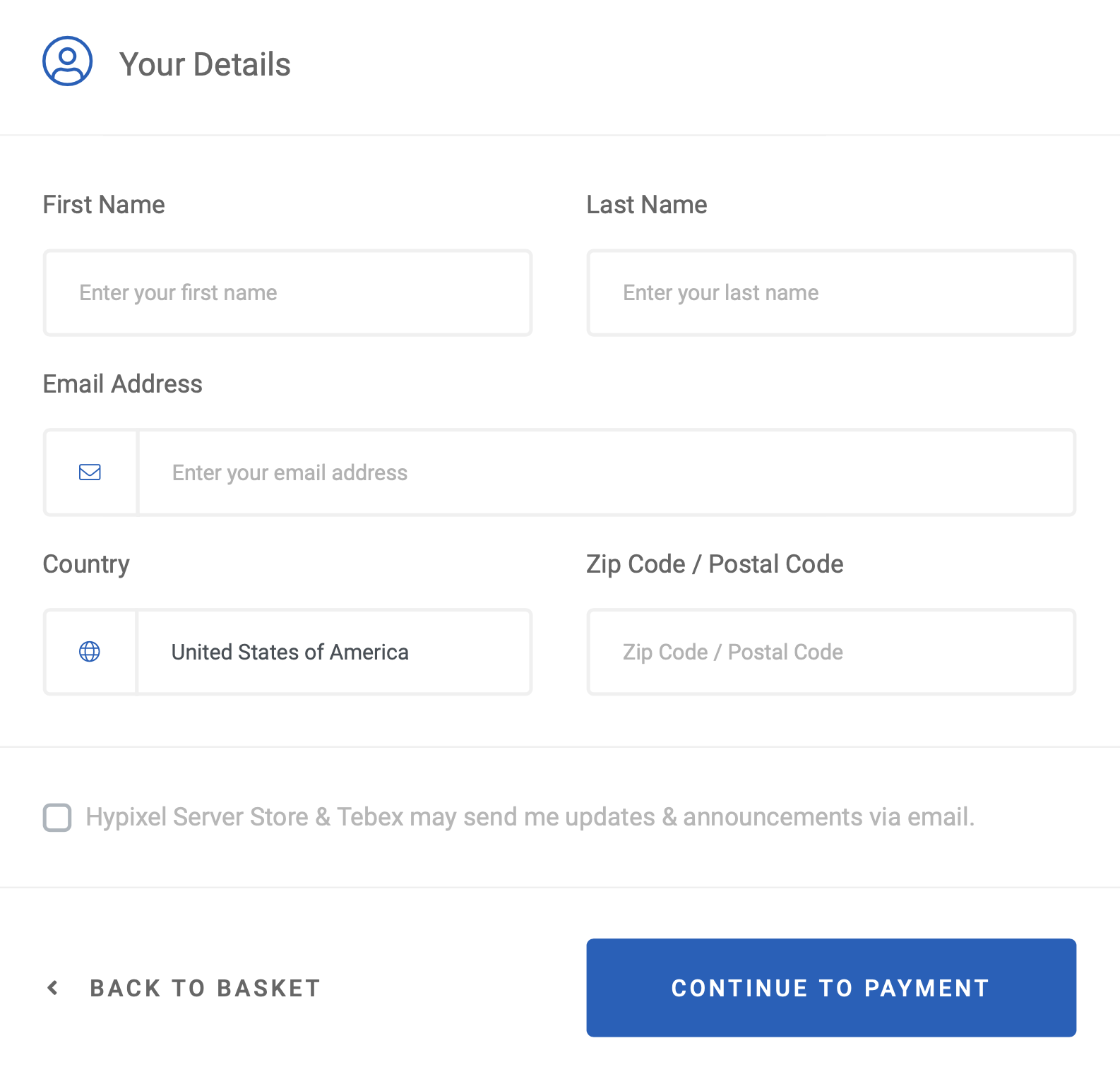Click the left chevron before Back to Basket
The width and height of the screenshot is (1120, 1079).
(x=53, y=988)
